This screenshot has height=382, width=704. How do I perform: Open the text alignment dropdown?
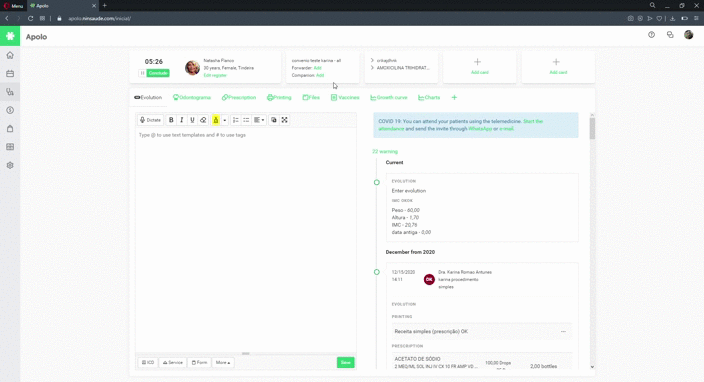(259, 120)
